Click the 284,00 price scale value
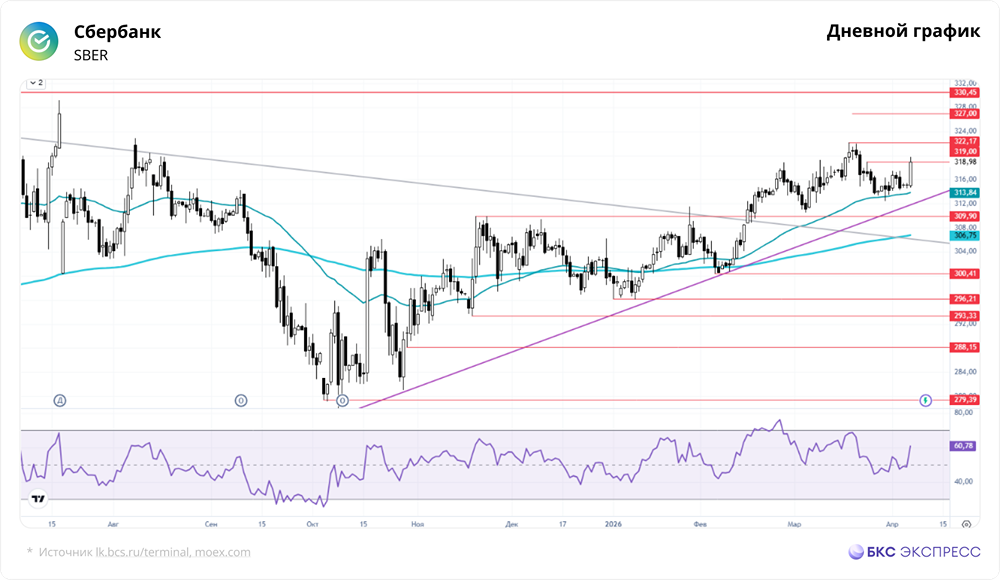This screenshot has height=580, width=1000. click(965, 371)
